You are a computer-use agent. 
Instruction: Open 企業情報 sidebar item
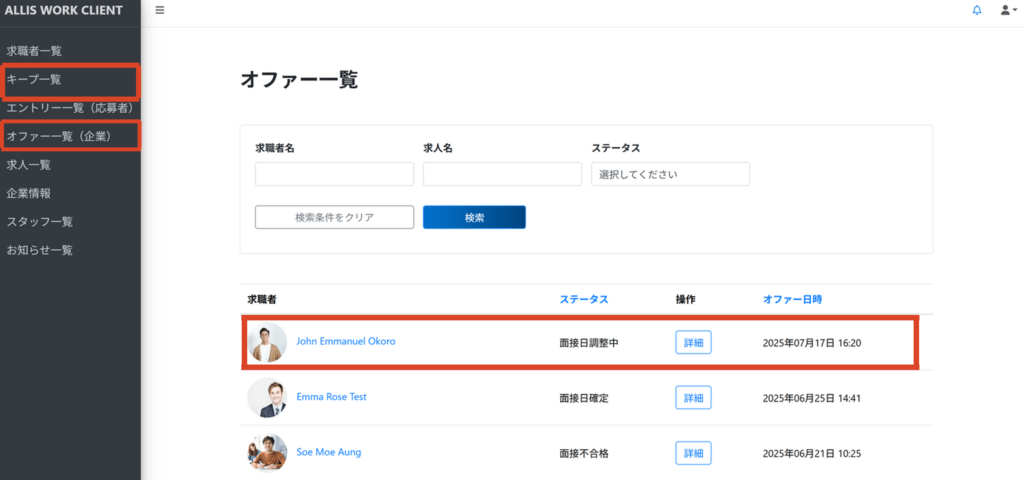pos(28,193)
